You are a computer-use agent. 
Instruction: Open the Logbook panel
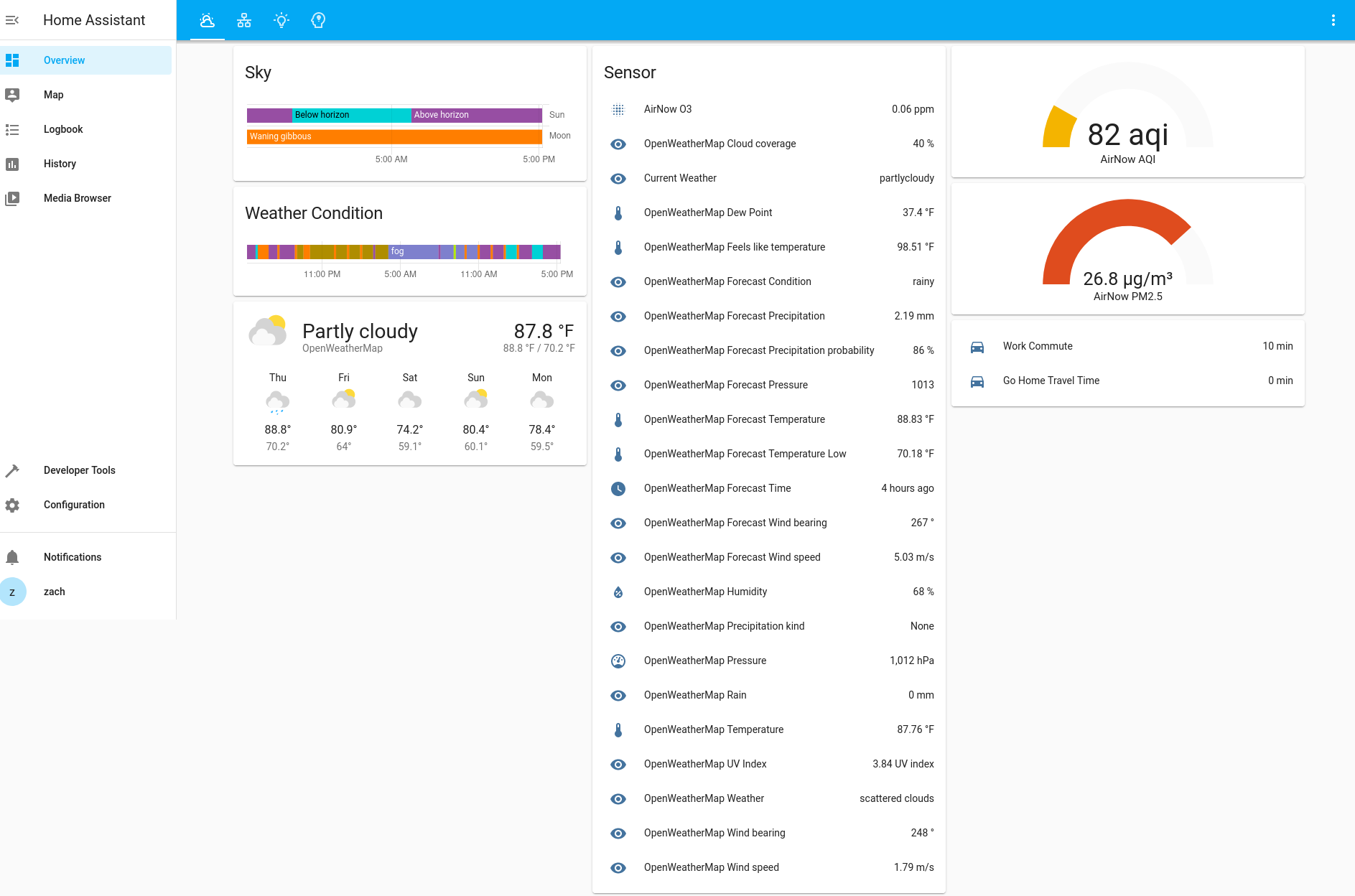point(86,129)
